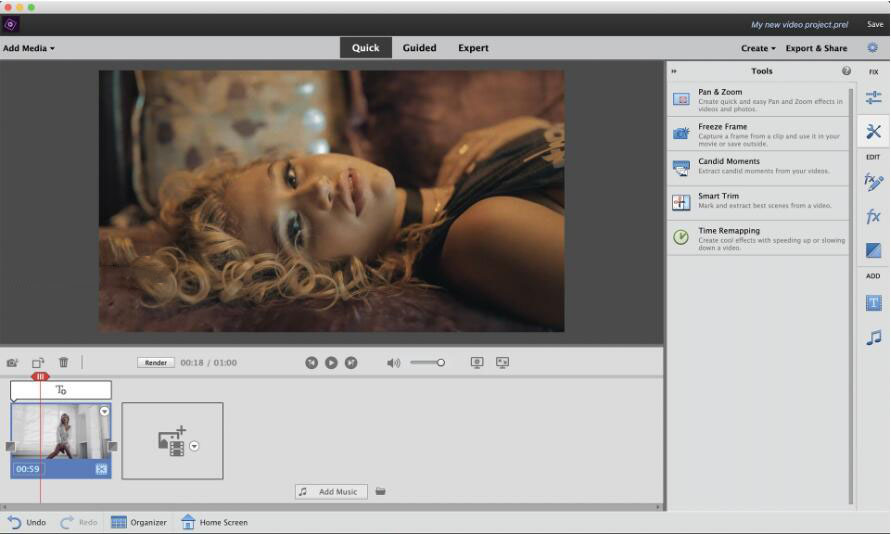Click the Premiere Elements app logo

click(10, 24)
